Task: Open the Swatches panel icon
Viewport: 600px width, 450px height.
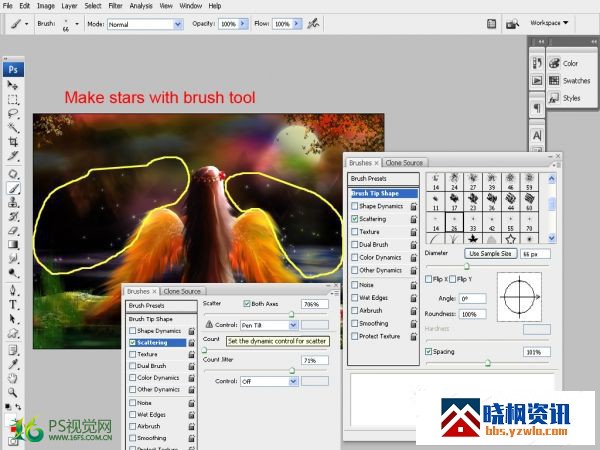Action: pos(554,81)
